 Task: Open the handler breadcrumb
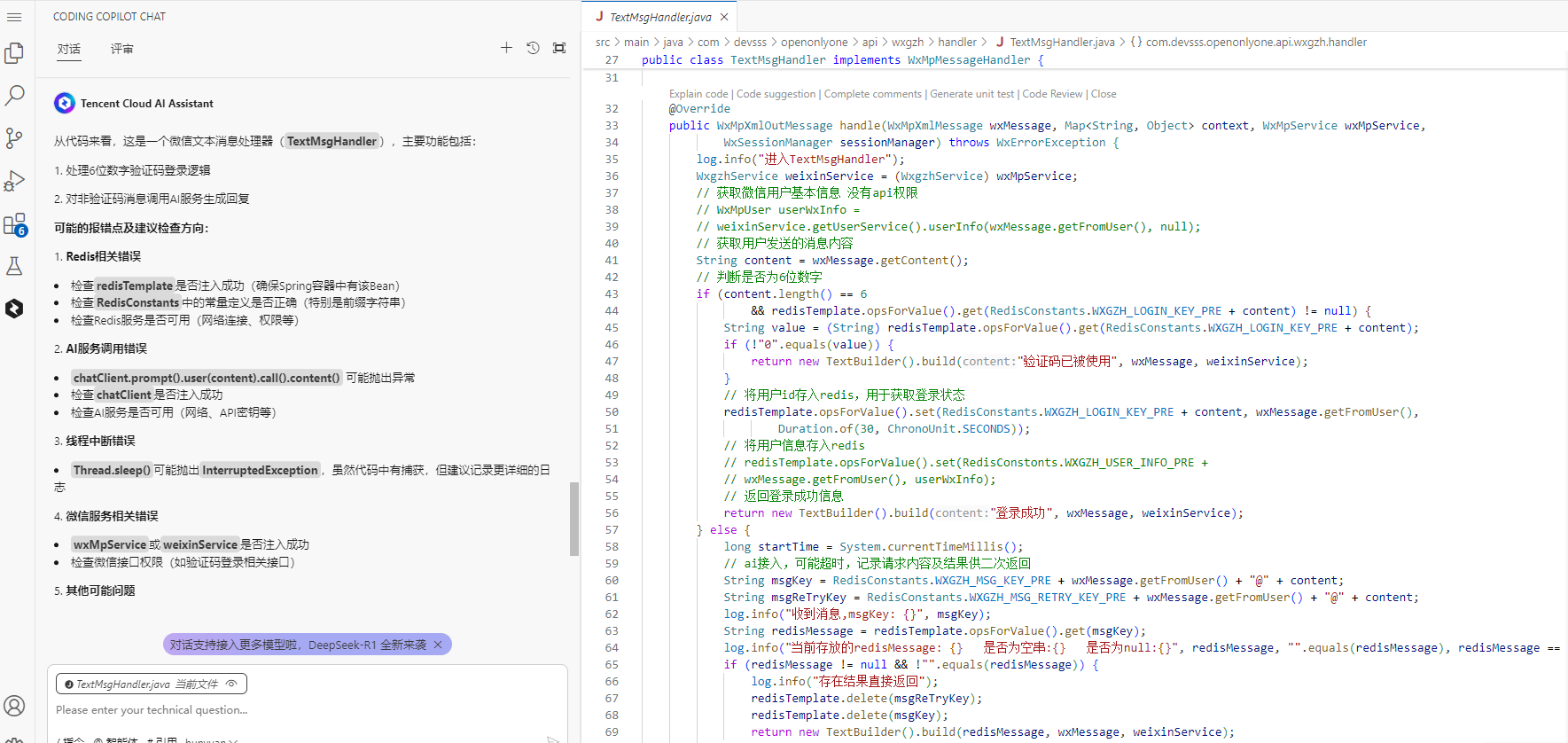pyautogui.click(x=957, y=42)
